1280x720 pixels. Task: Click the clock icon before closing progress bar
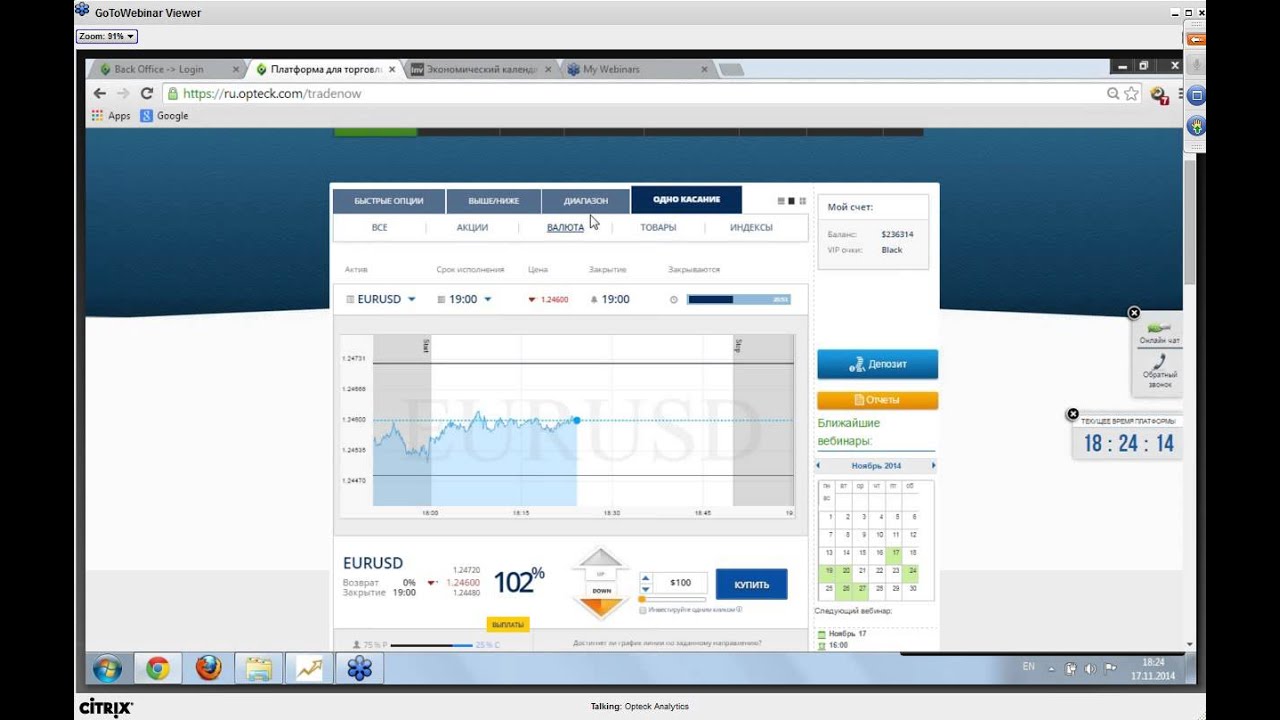(x=673, y=299)
